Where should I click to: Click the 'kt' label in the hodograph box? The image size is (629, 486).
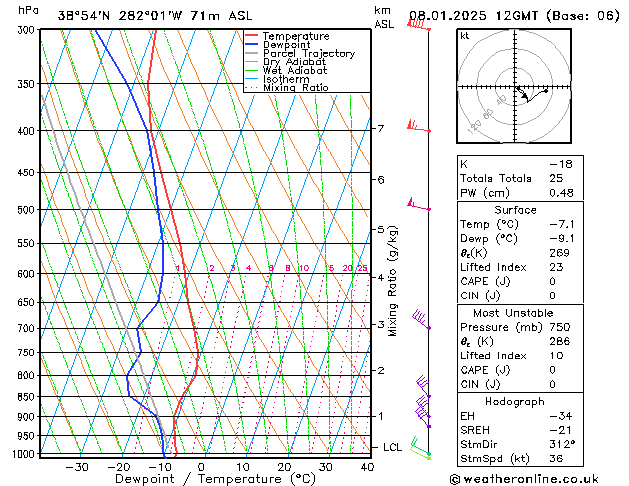tap(465, 36)
